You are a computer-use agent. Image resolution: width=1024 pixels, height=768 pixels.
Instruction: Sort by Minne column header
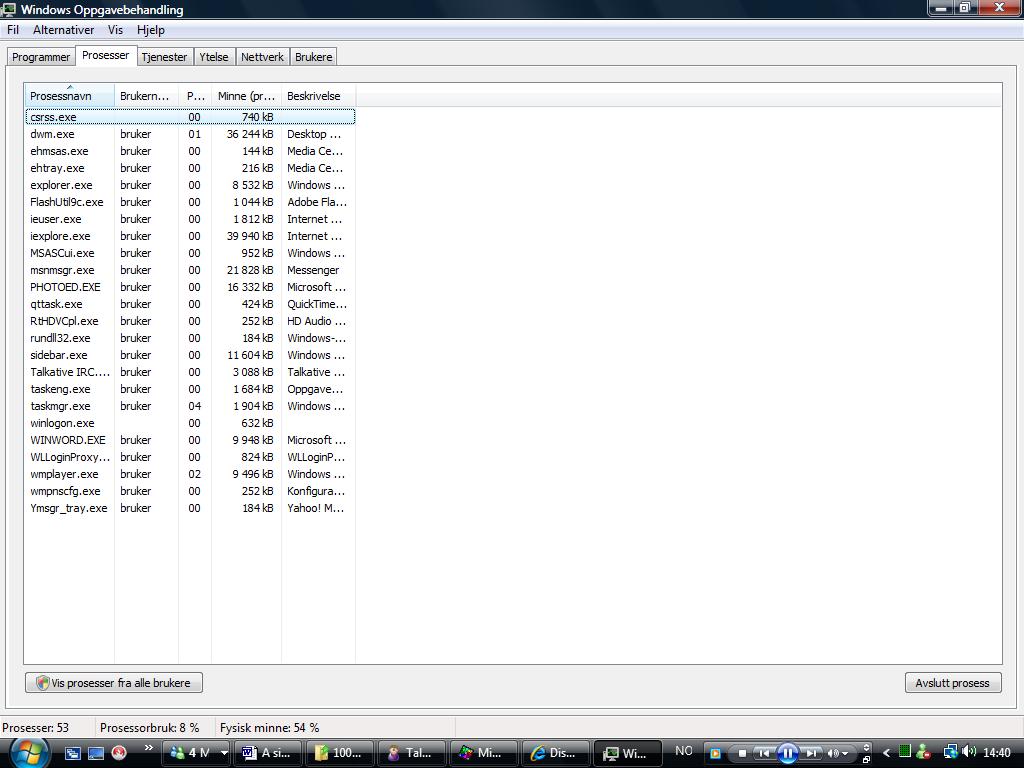coord(246,95)
